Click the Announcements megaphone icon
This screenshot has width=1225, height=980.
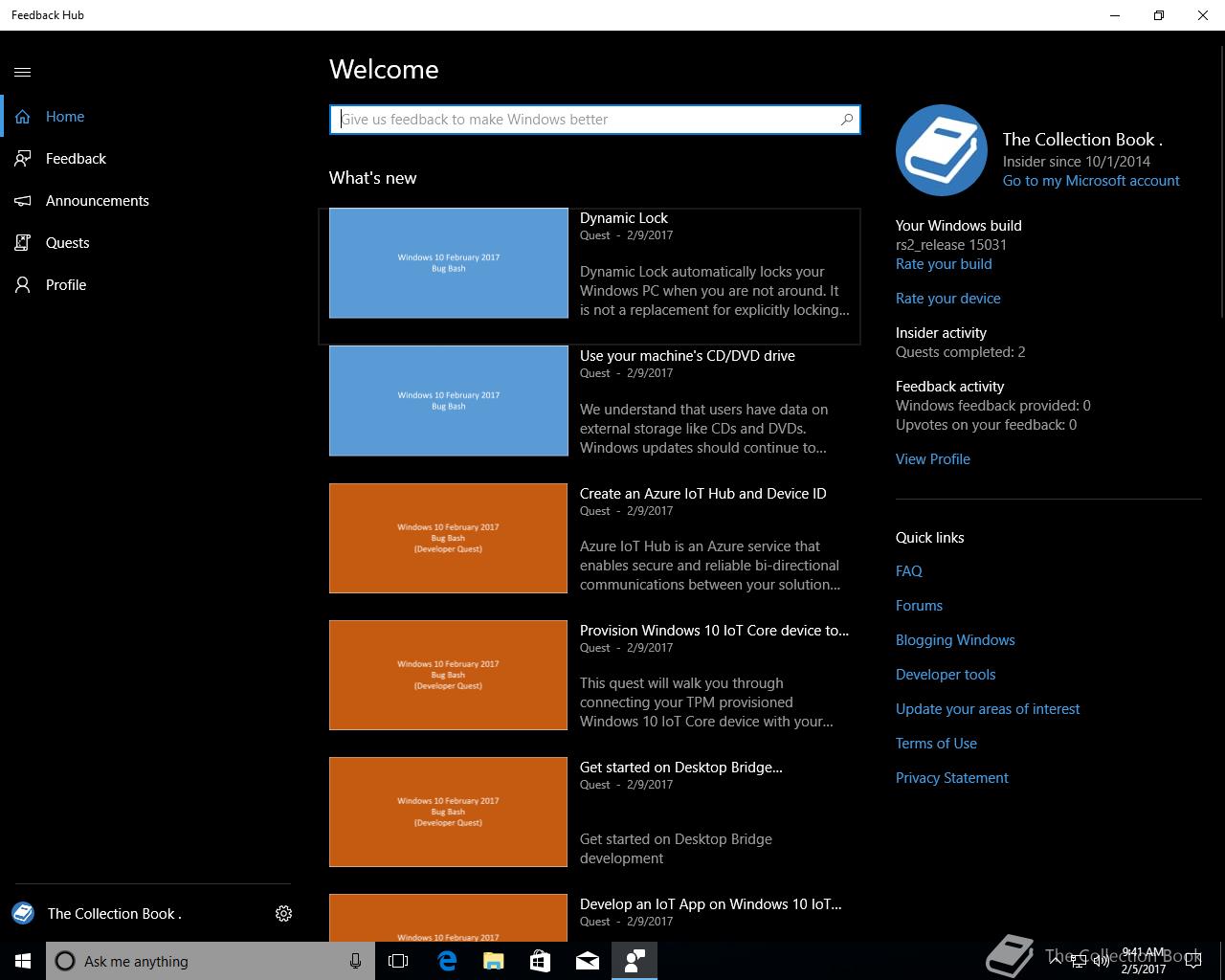(23, 201)
